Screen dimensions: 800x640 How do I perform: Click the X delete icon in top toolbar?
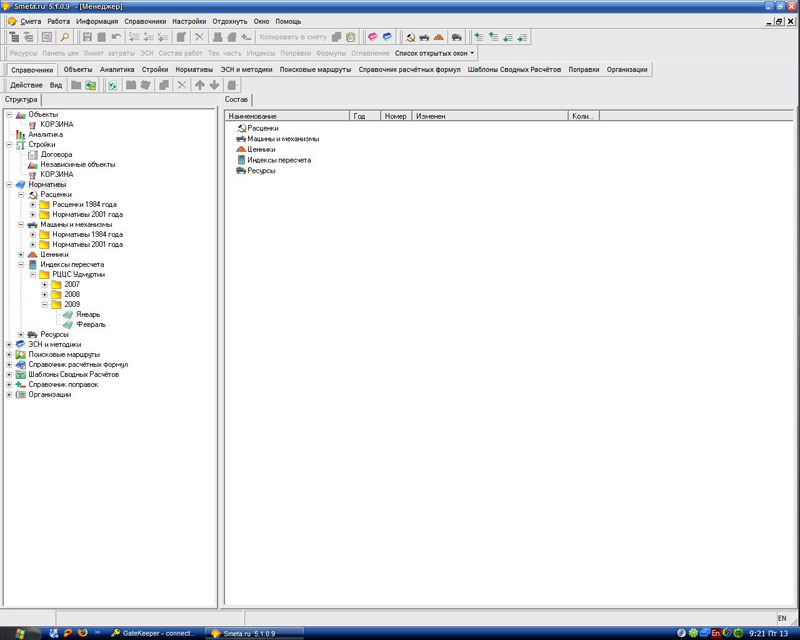coord(200,37)
